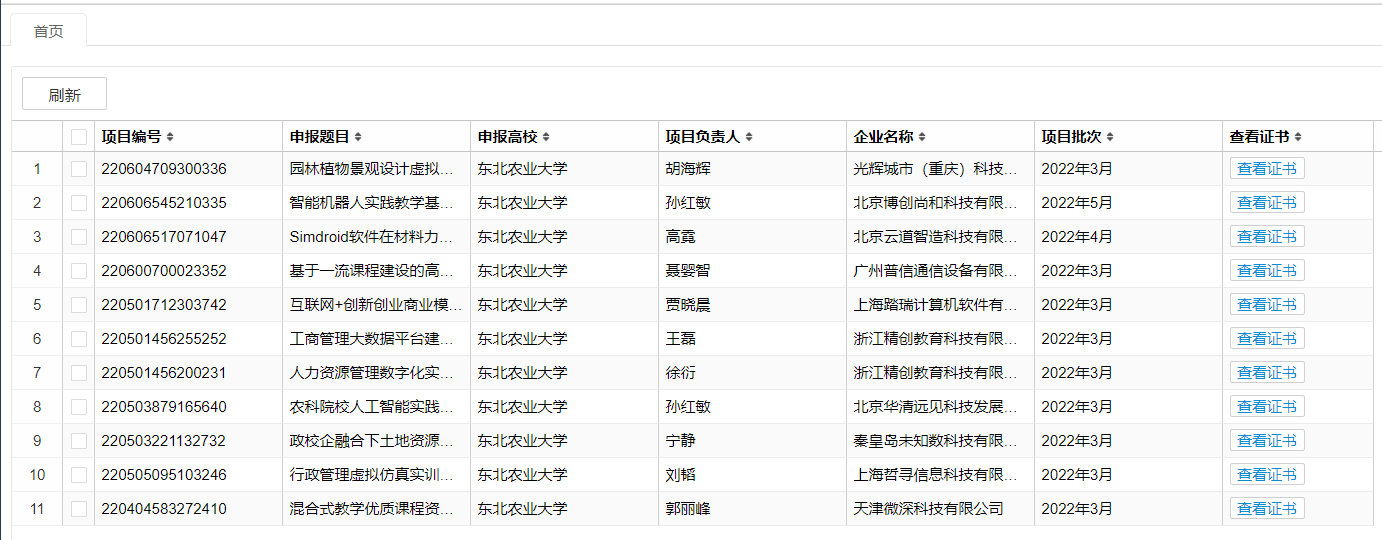Screen dimensions: 1382x540
Task: Click the 刷新 button
Action: pos(64,95)
